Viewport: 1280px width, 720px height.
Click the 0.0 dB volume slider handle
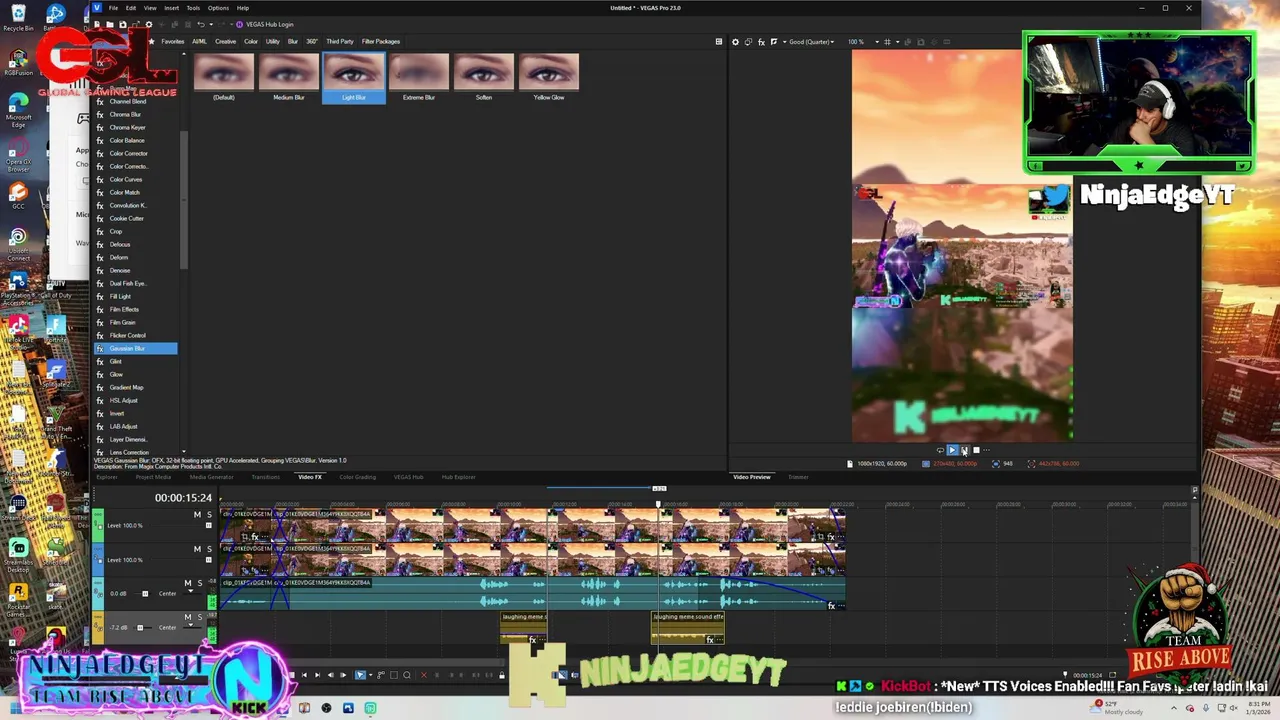pyautogui.click(x=145, y=594)
